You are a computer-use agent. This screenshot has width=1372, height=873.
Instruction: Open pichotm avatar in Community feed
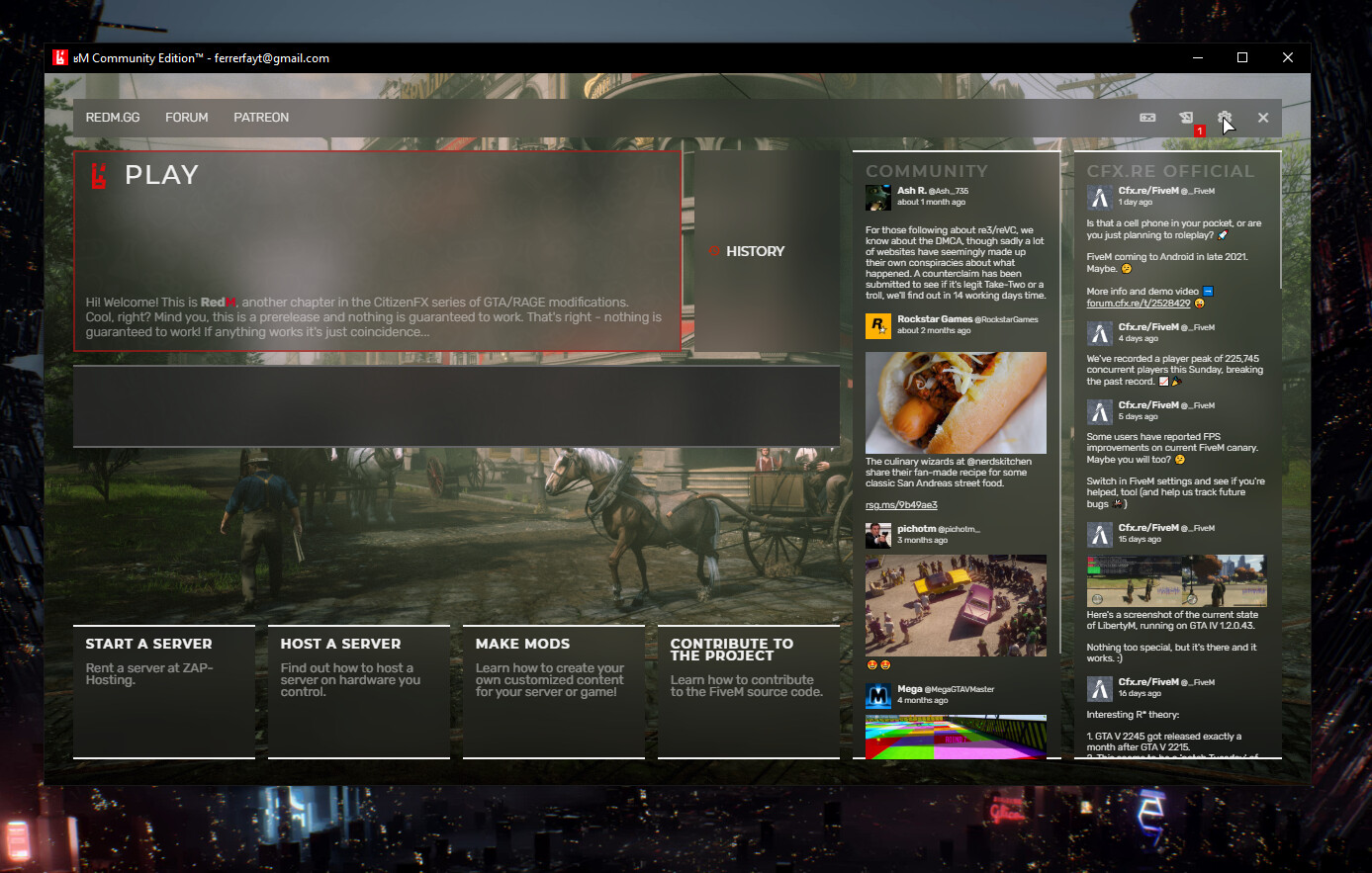(x=878, y=535)
